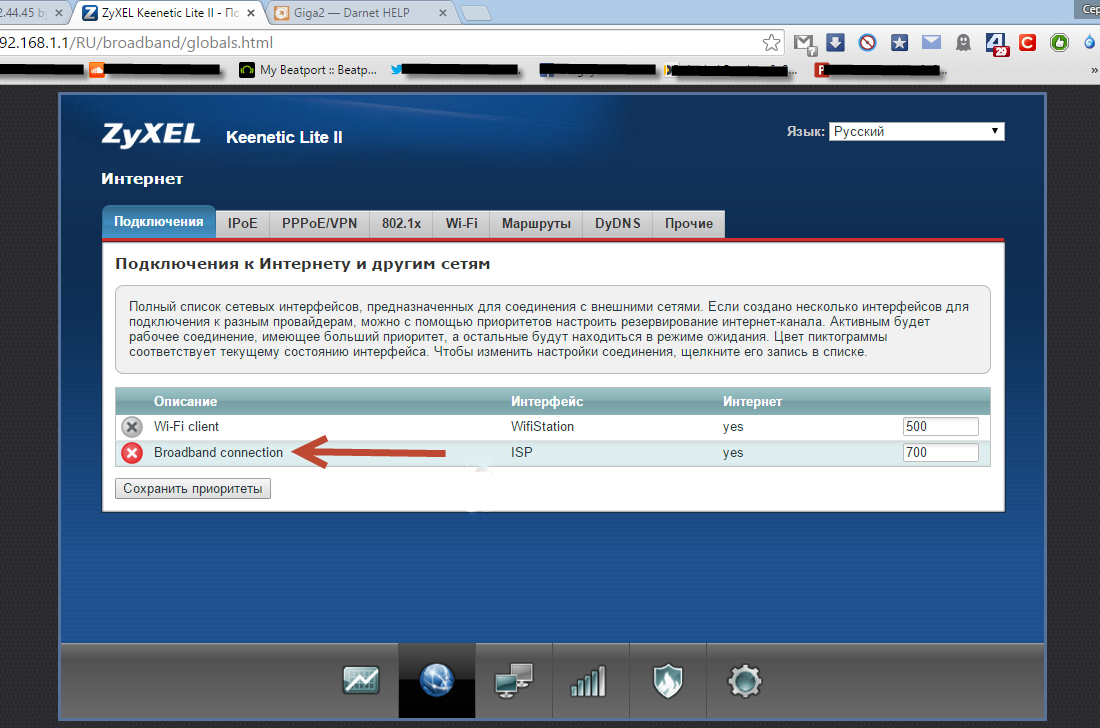Screen dimensions: 1100x728
Task: Open the My Beatport bookmark
Action: [308, 69]
